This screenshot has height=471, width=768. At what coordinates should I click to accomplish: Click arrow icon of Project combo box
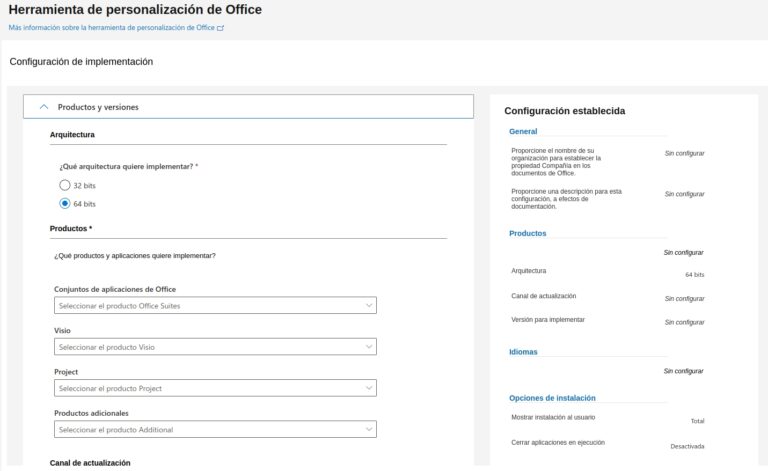coord(369,388)
